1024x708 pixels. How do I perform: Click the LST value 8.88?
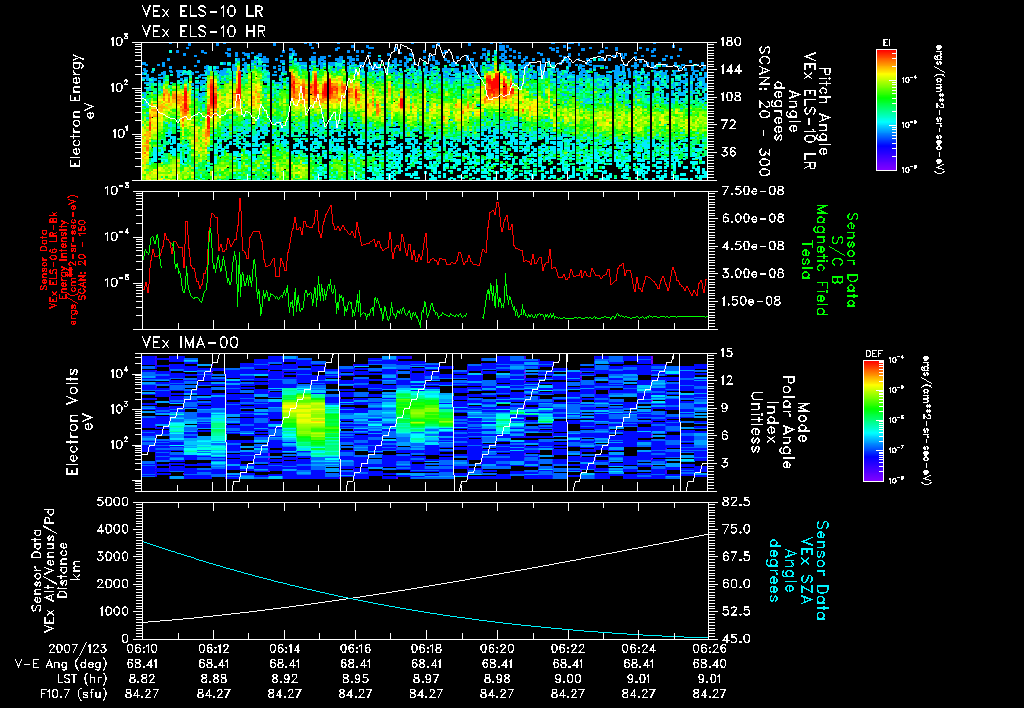pyautogui.click(x=214, y=679)
